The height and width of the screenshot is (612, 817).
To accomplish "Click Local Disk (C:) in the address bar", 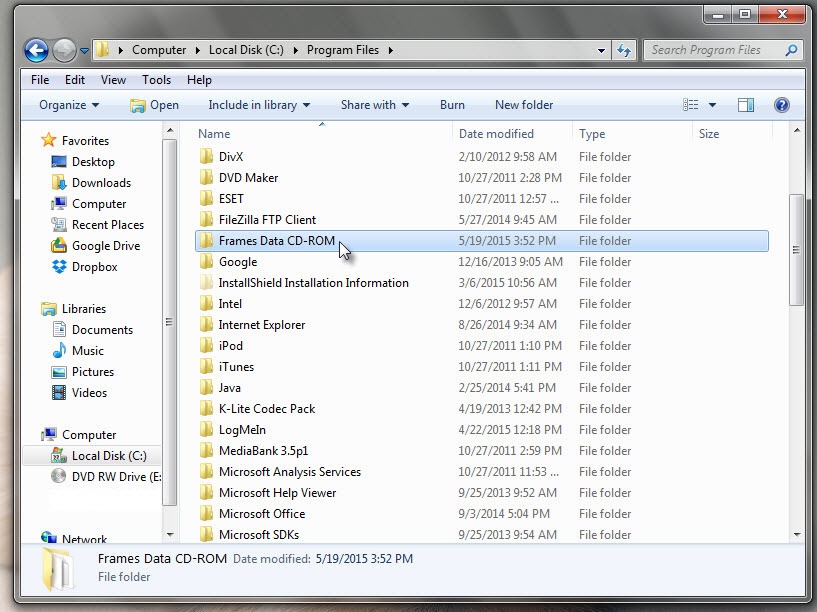I will pyautogui.click(x=246, y=50).
